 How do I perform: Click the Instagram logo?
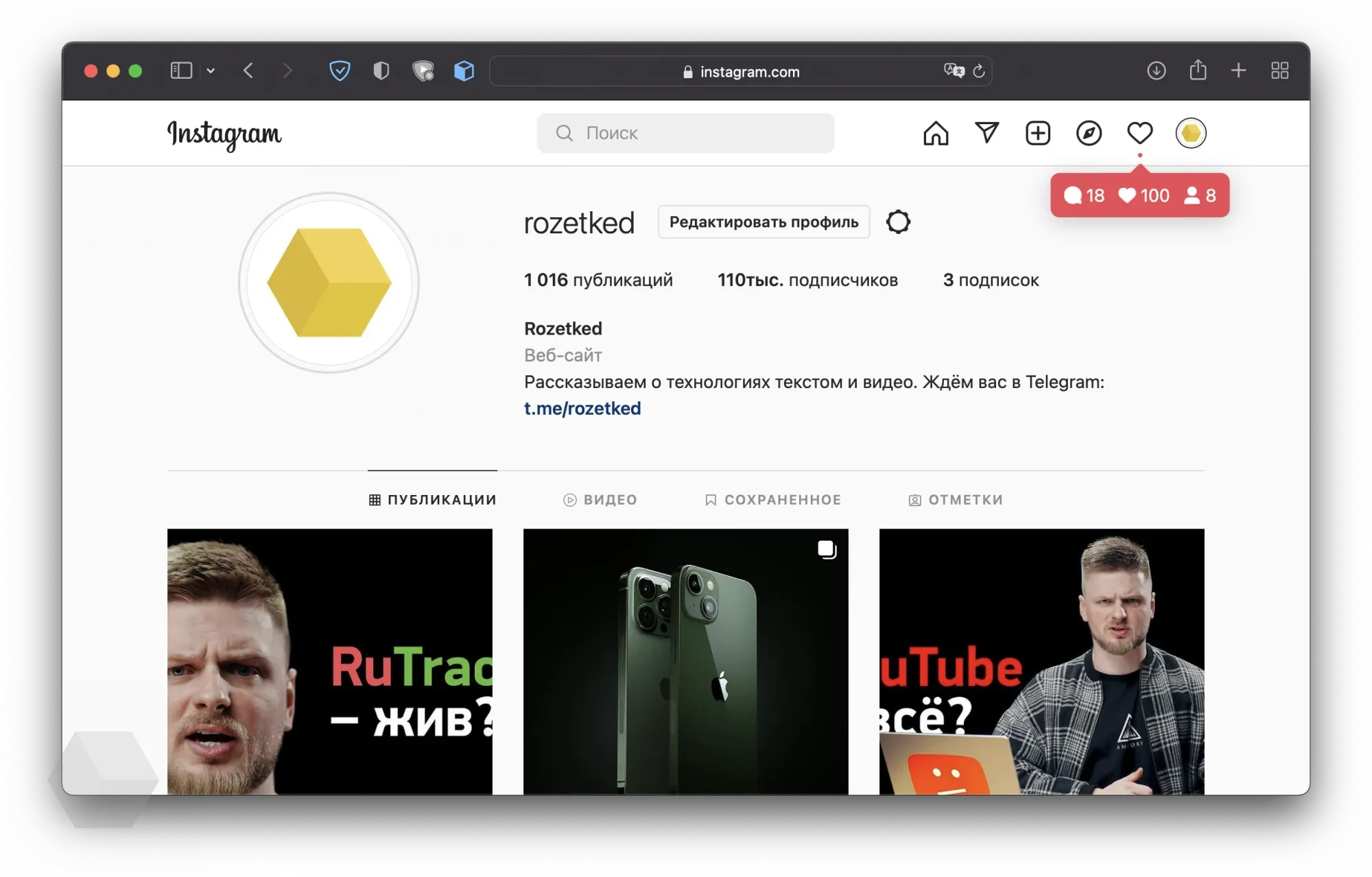pos(224,134)
